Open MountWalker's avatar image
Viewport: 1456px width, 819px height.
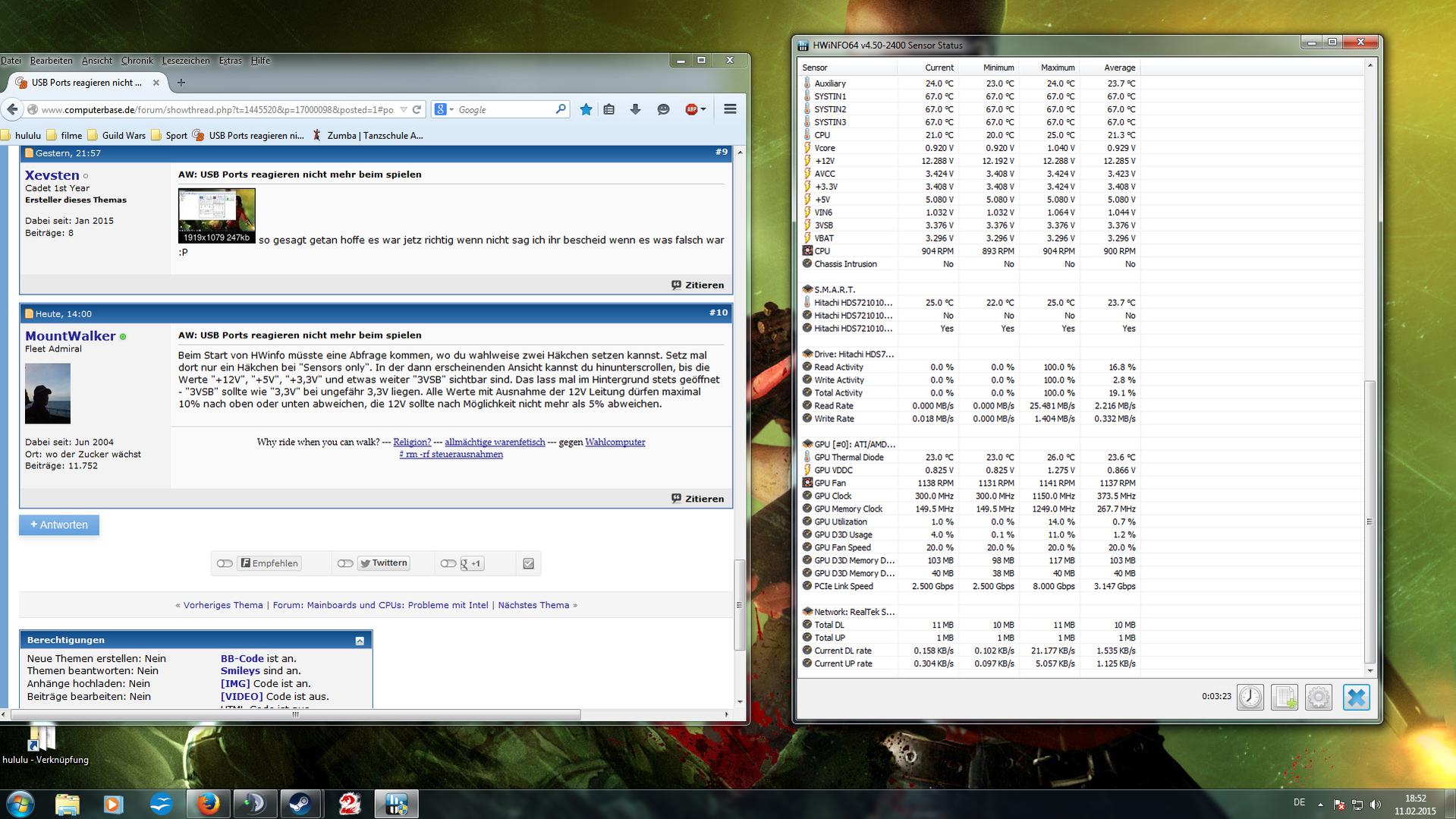click(x=48, y=393)
